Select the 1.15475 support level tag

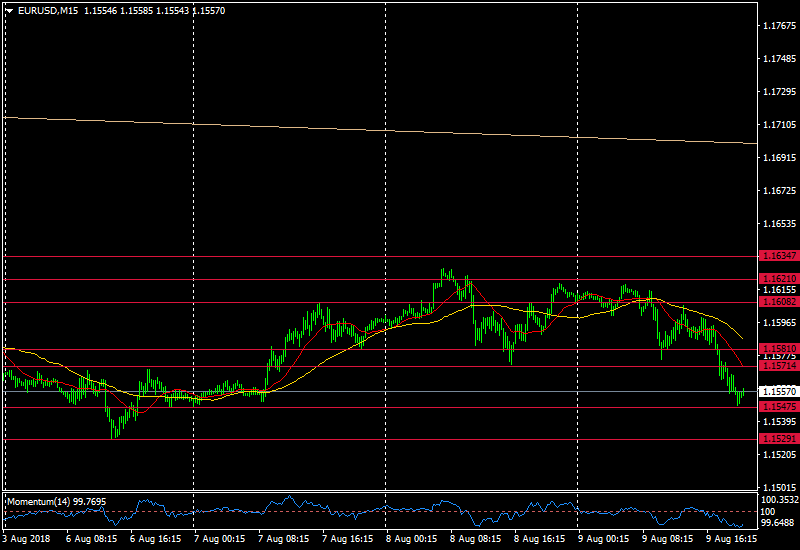[x=778, y=407]
